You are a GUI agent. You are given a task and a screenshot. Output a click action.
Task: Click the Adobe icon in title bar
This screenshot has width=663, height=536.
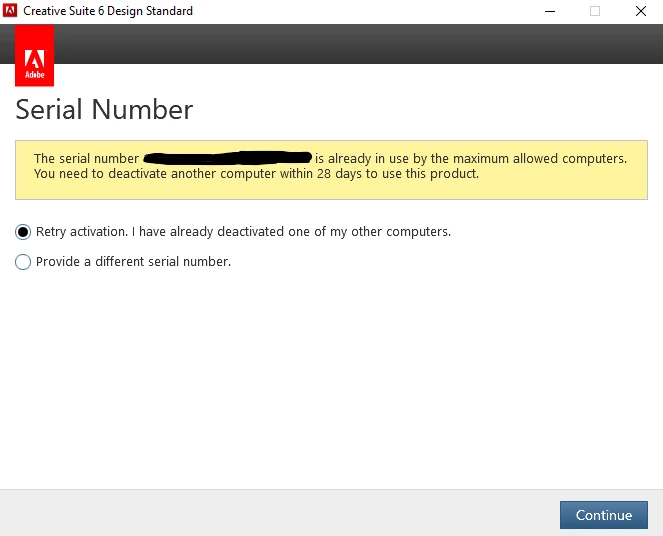(x=10, y=11)
